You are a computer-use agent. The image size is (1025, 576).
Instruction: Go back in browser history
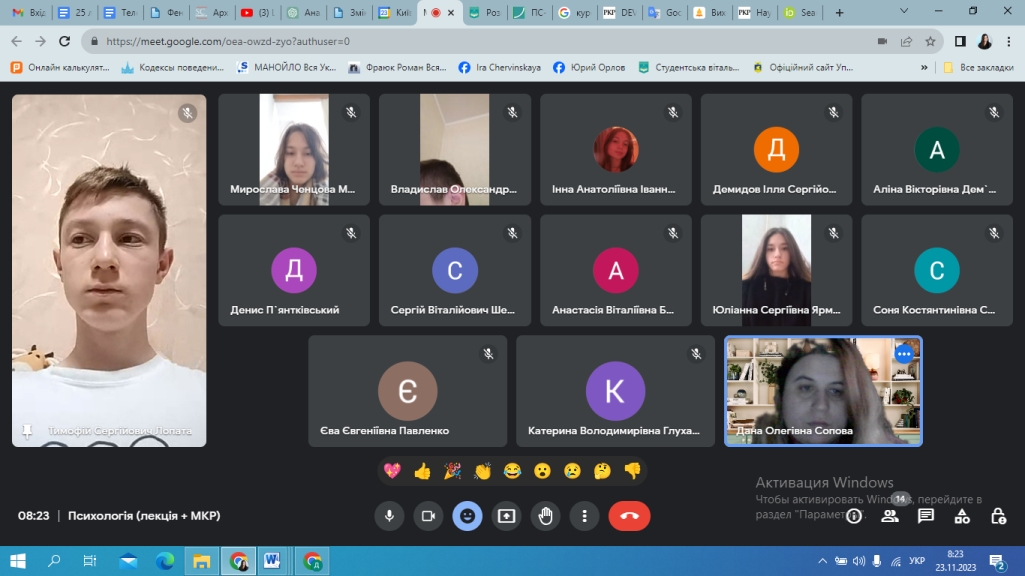tap(16, 41)
